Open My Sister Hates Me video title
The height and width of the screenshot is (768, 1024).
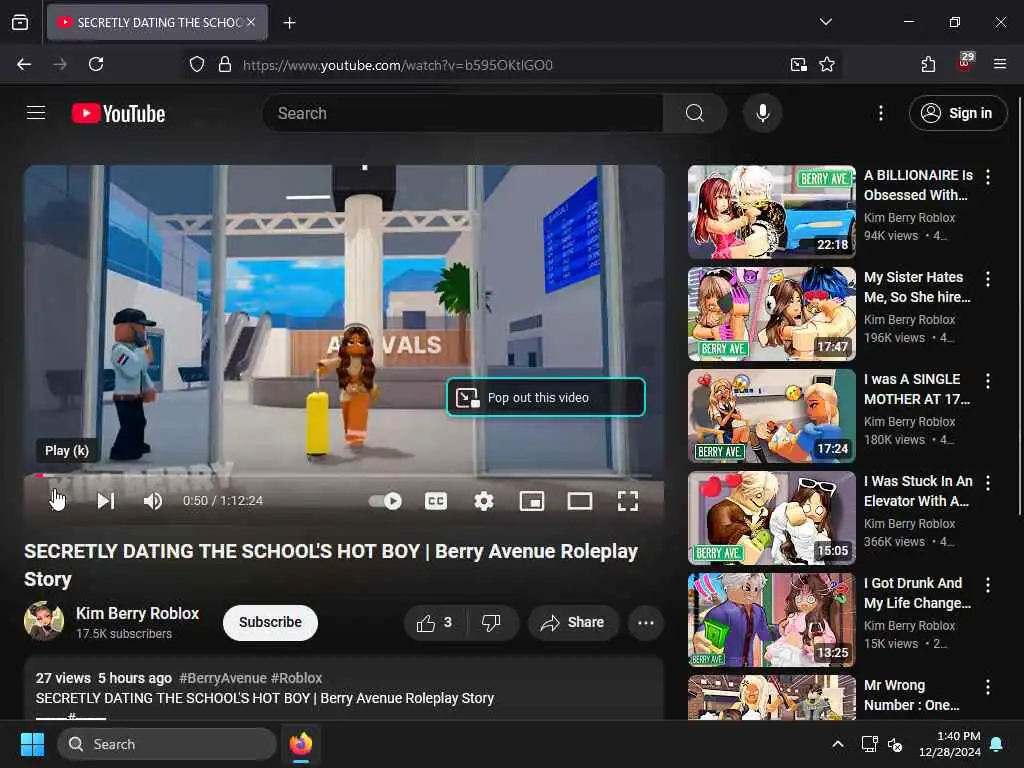[x=917, y=287]
